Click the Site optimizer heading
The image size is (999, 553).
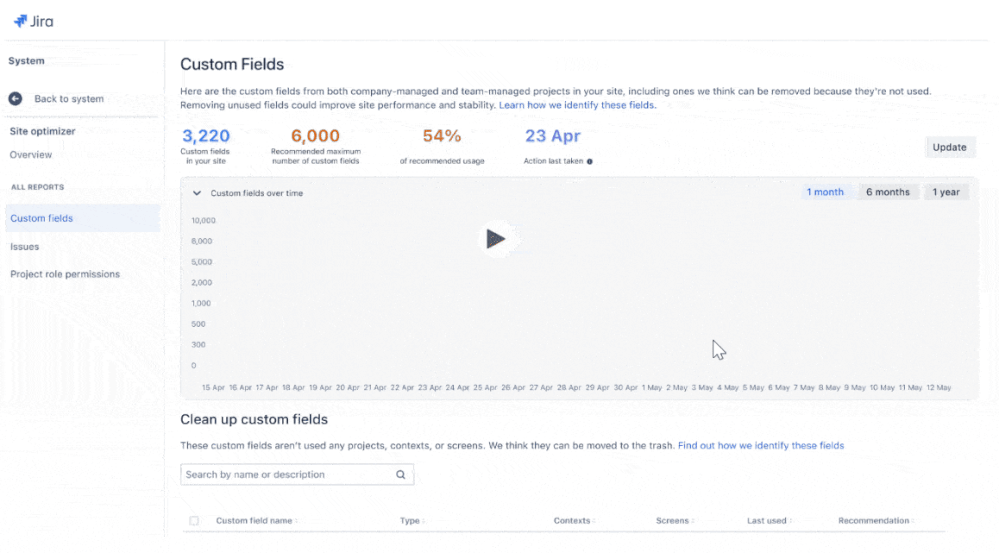(x=42, y=131)
